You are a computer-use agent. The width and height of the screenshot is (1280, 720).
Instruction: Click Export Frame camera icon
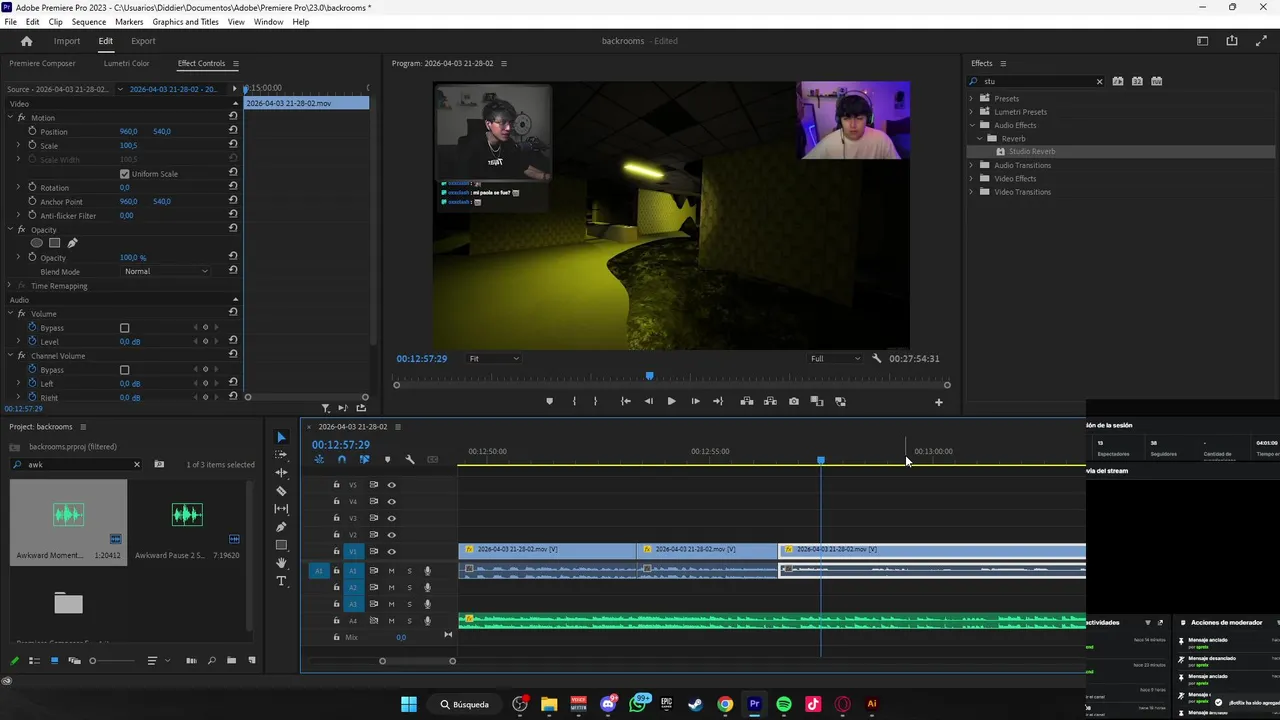pos(794,401)
